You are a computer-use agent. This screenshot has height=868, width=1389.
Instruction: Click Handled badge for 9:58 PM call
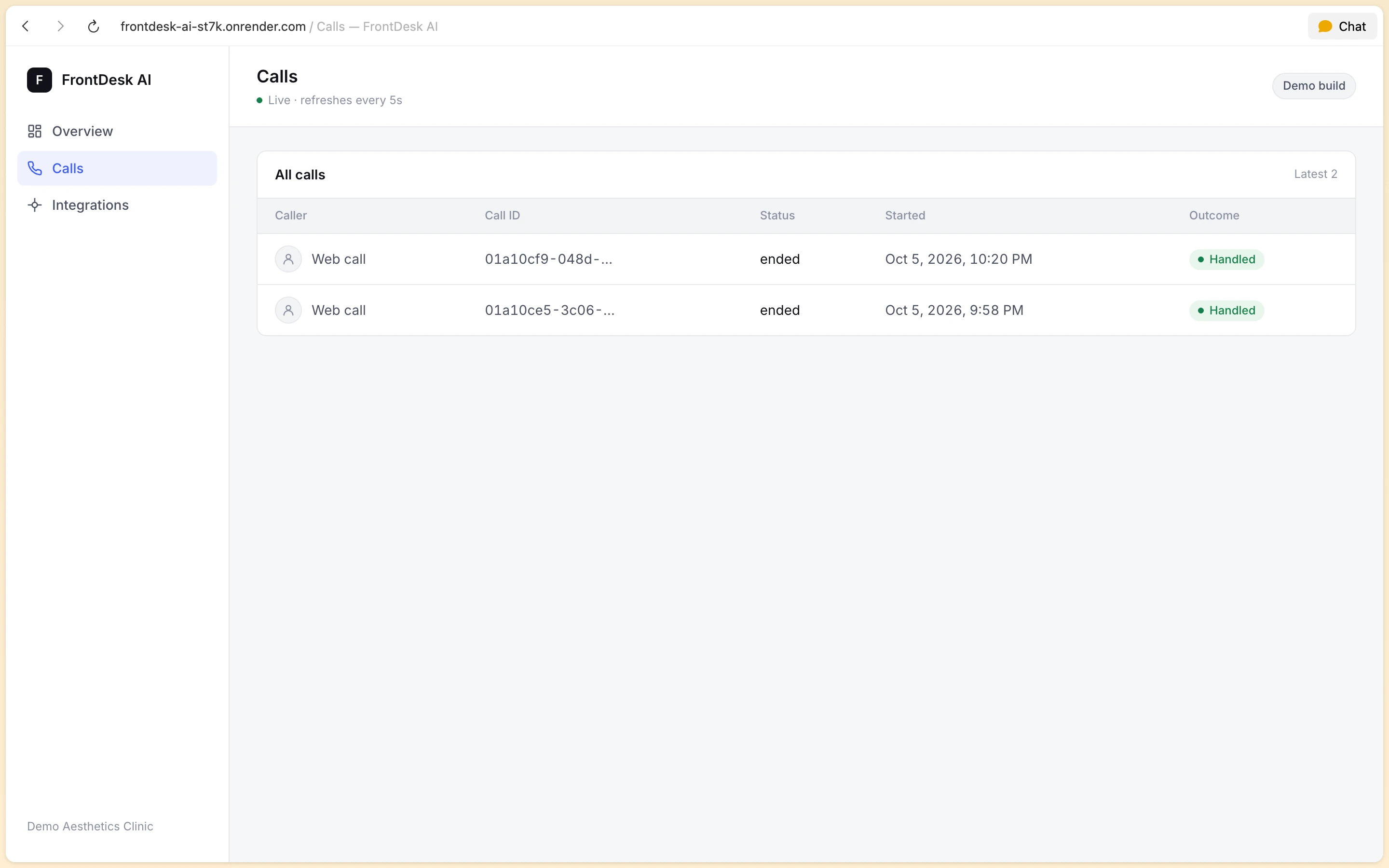pos(1226,311)
